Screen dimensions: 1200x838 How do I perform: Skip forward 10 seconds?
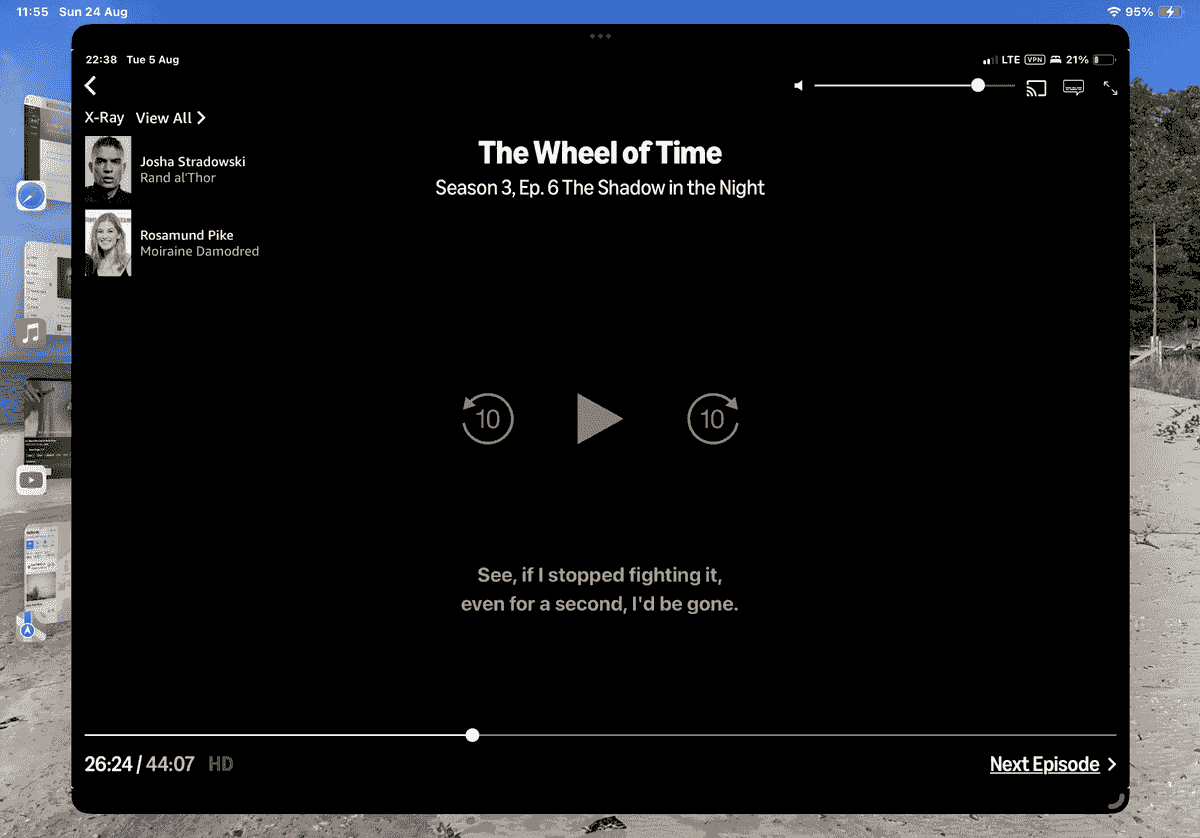(713, 418)
